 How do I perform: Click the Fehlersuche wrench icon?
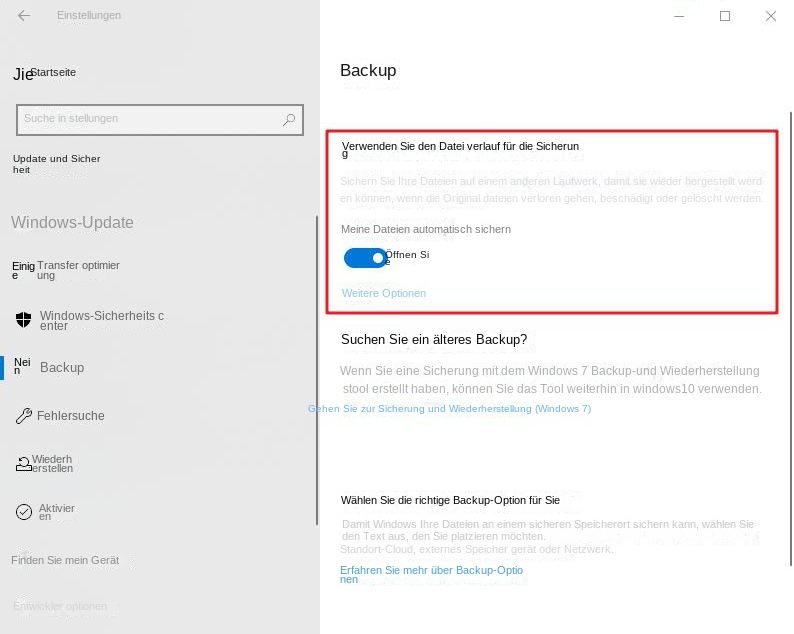tap(23, 416)
